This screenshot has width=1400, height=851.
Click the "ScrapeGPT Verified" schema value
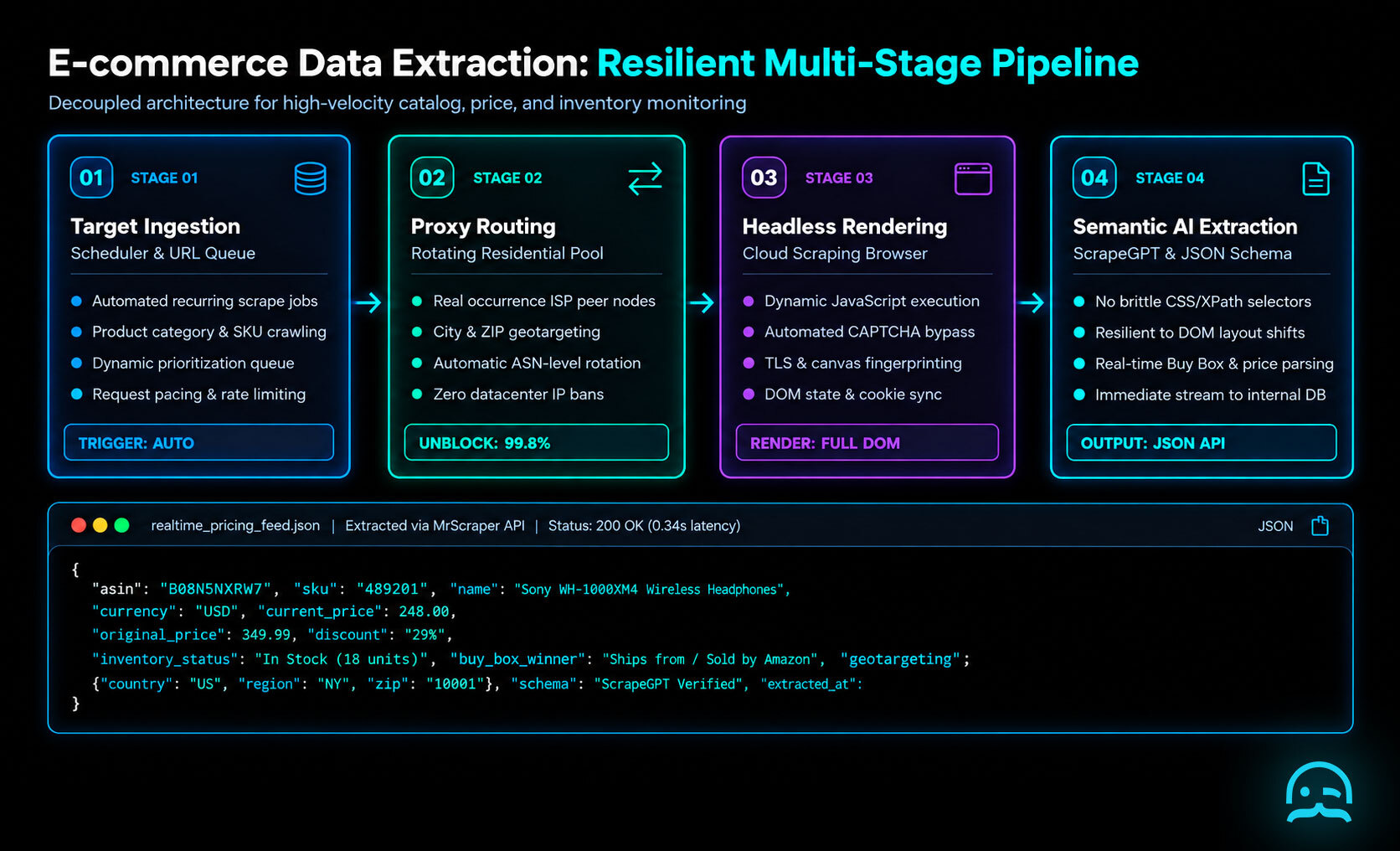click(668, 683)
